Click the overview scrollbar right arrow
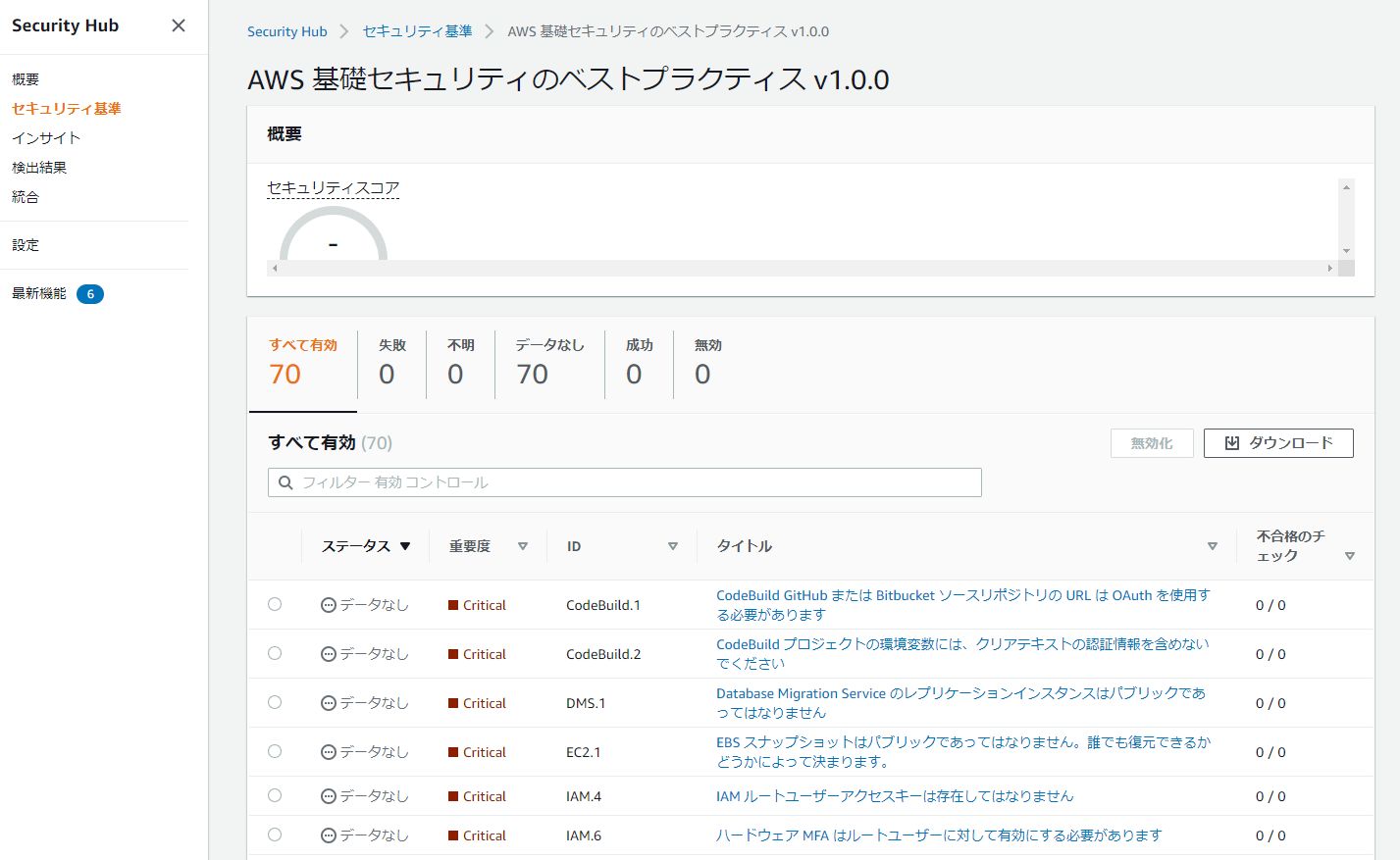 (1330, 268)
